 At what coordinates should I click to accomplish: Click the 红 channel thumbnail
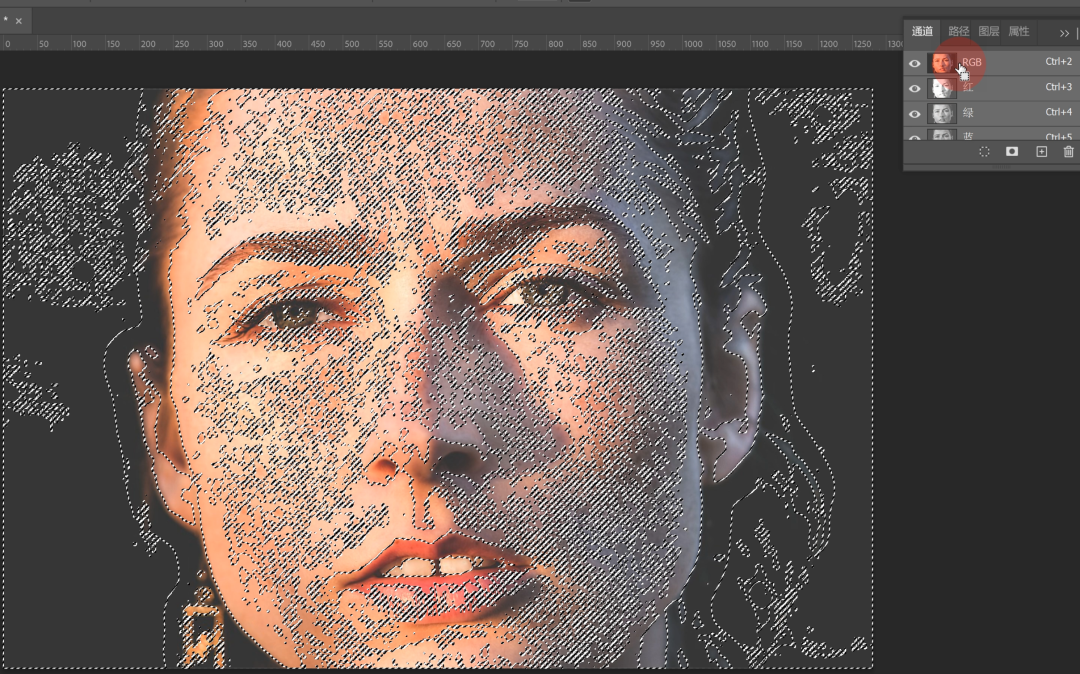click(942, 87)
